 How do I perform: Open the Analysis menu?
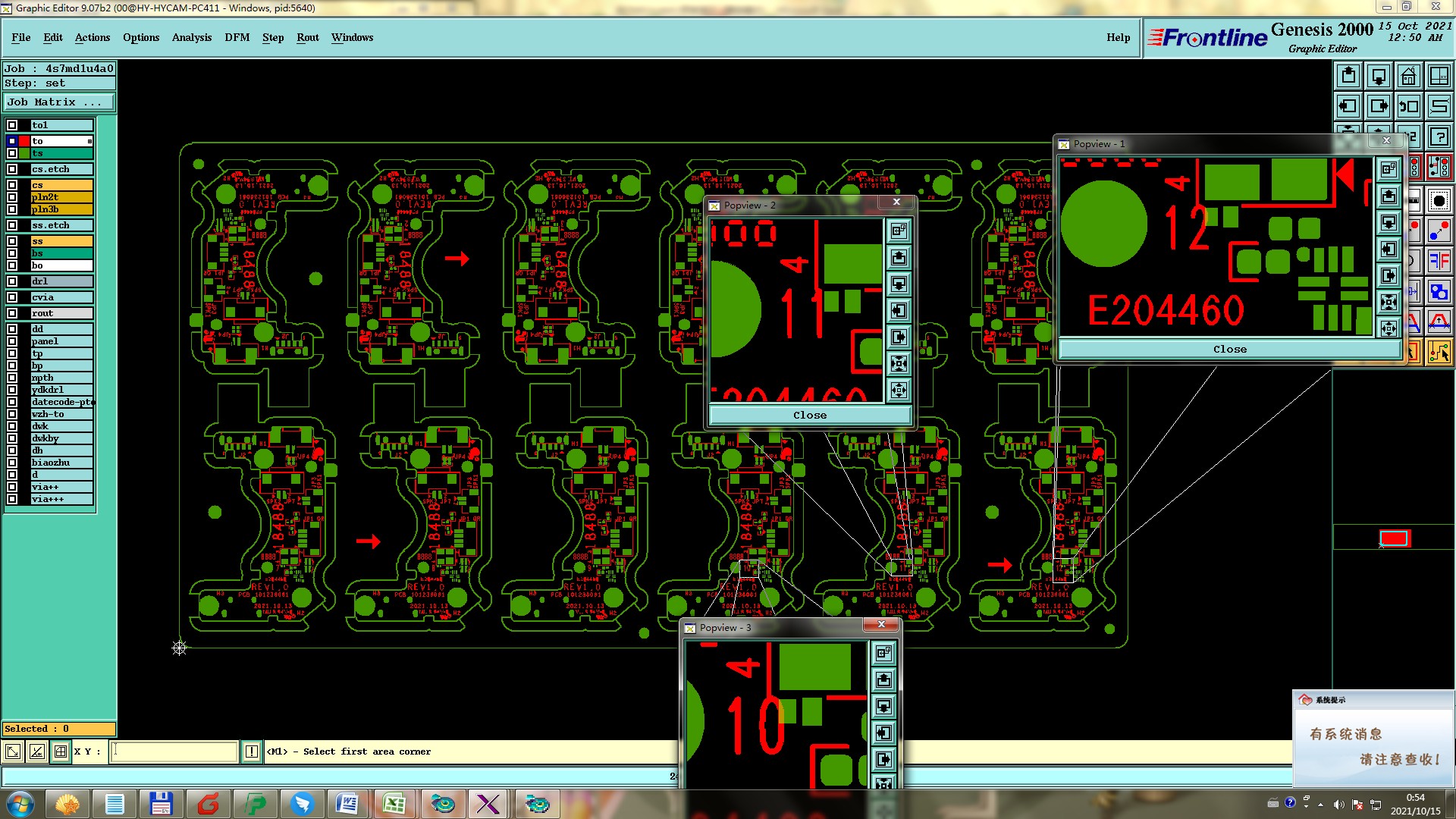192,37
